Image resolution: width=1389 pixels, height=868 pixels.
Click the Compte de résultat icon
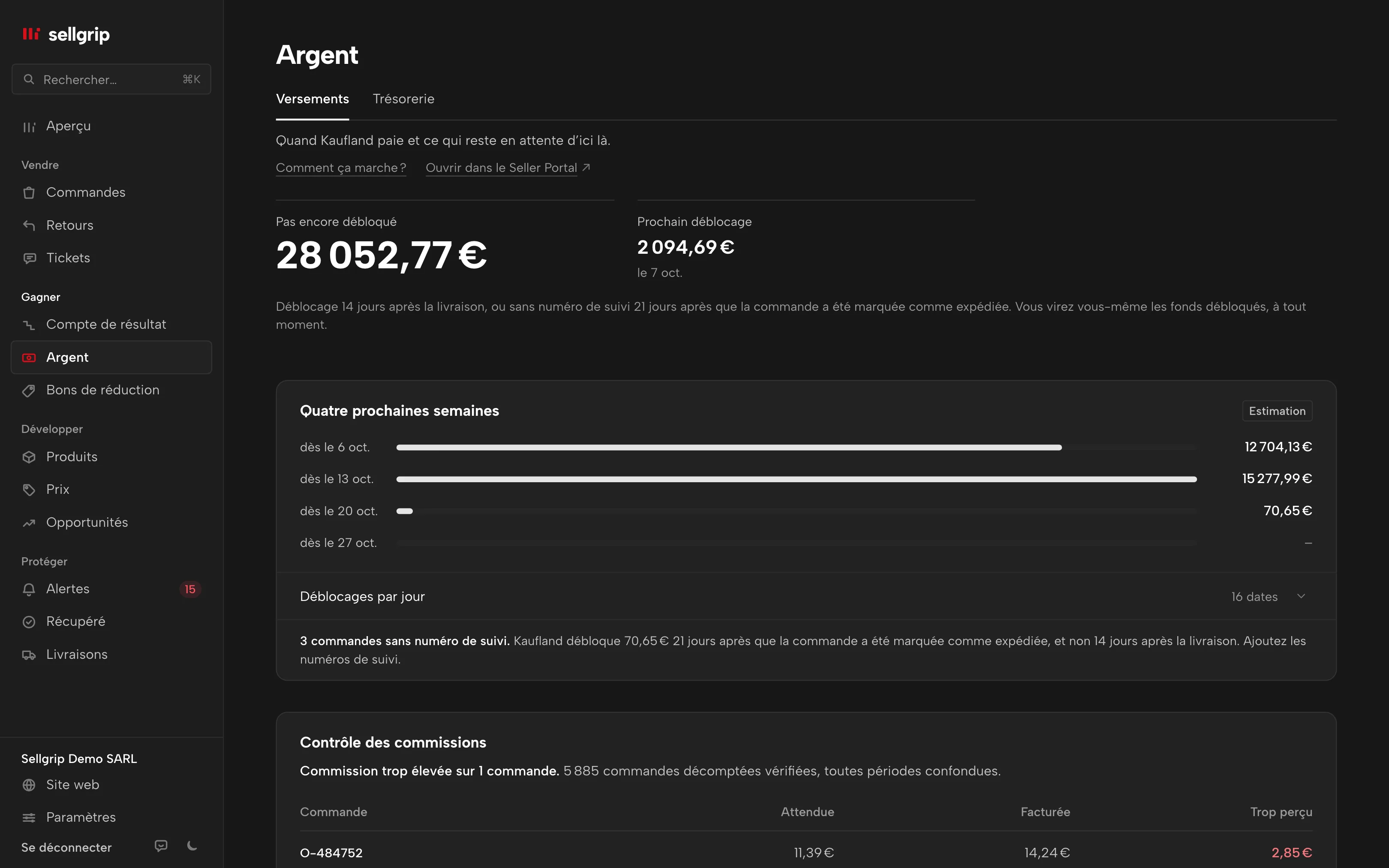point(29,325)
